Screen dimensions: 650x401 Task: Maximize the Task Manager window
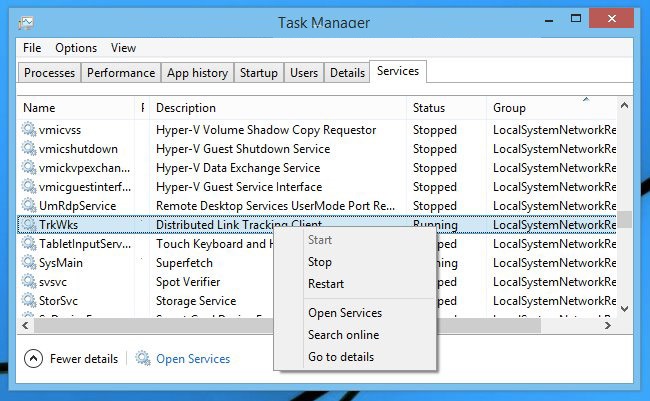576,18
